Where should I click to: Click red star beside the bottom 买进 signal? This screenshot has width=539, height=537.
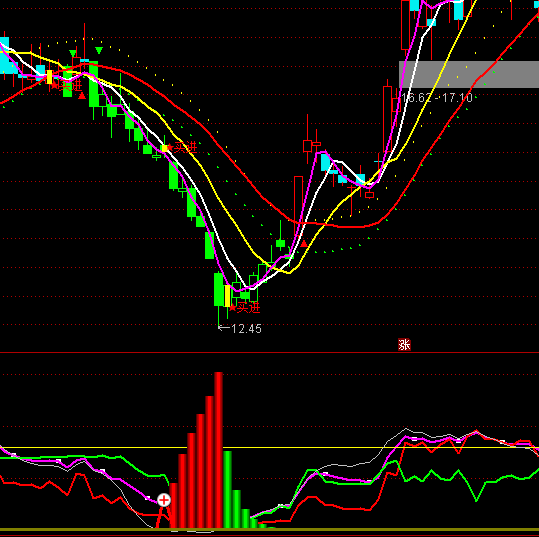click(233, 308)
